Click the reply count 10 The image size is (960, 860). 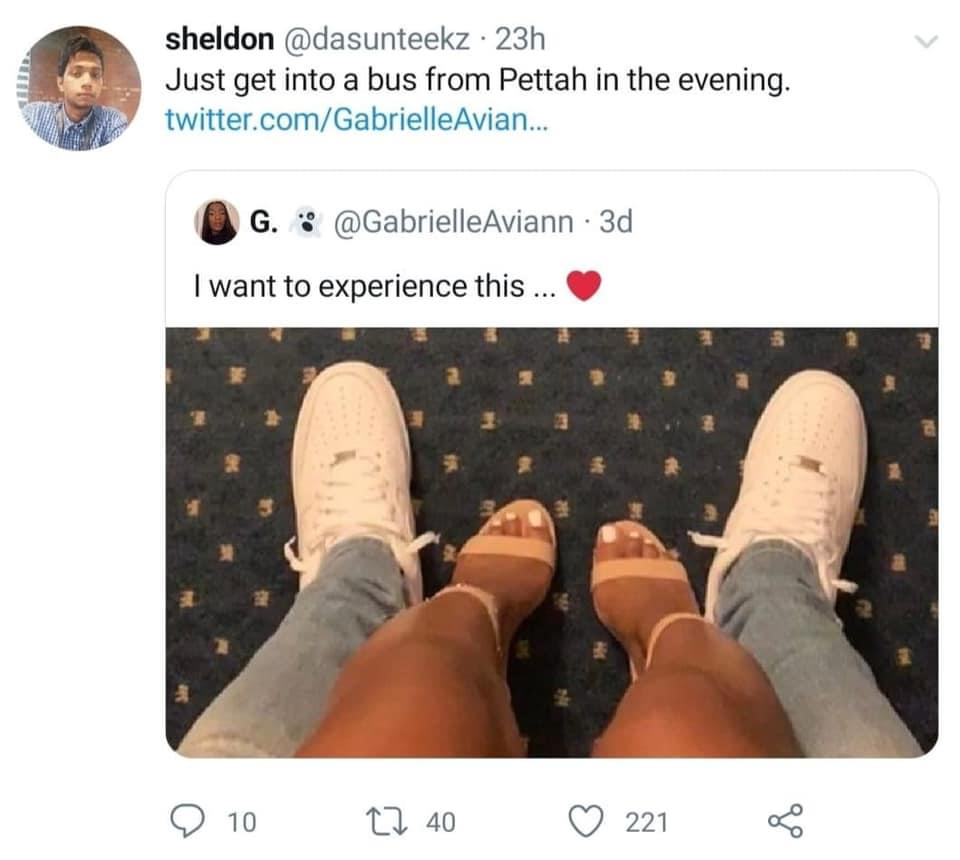pyautogui.click(x=241, y=822)
